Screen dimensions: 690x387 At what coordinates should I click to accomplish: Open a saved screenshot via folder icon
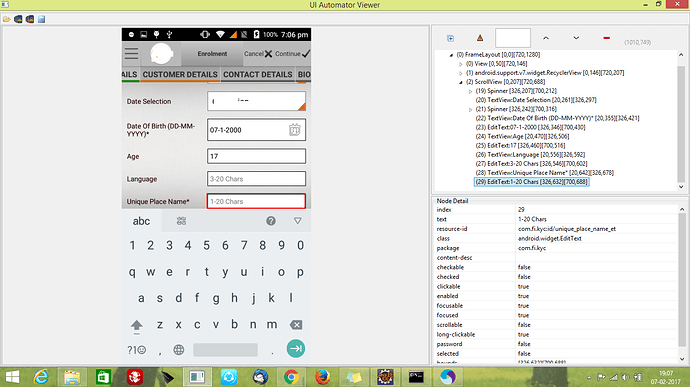click(7, 19)
